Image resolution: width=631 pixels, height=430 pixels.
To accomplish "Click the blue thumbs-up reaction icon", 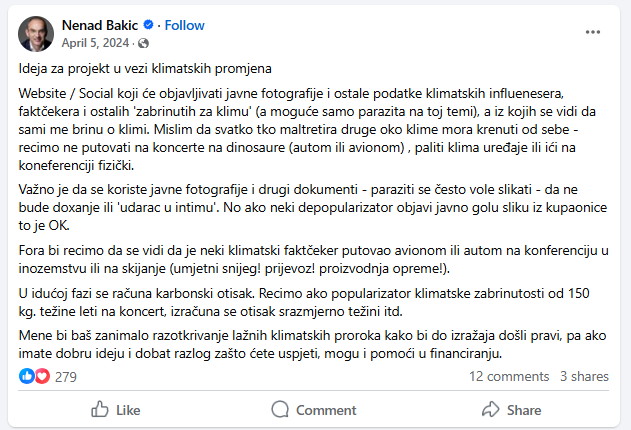I will [27, 376].
